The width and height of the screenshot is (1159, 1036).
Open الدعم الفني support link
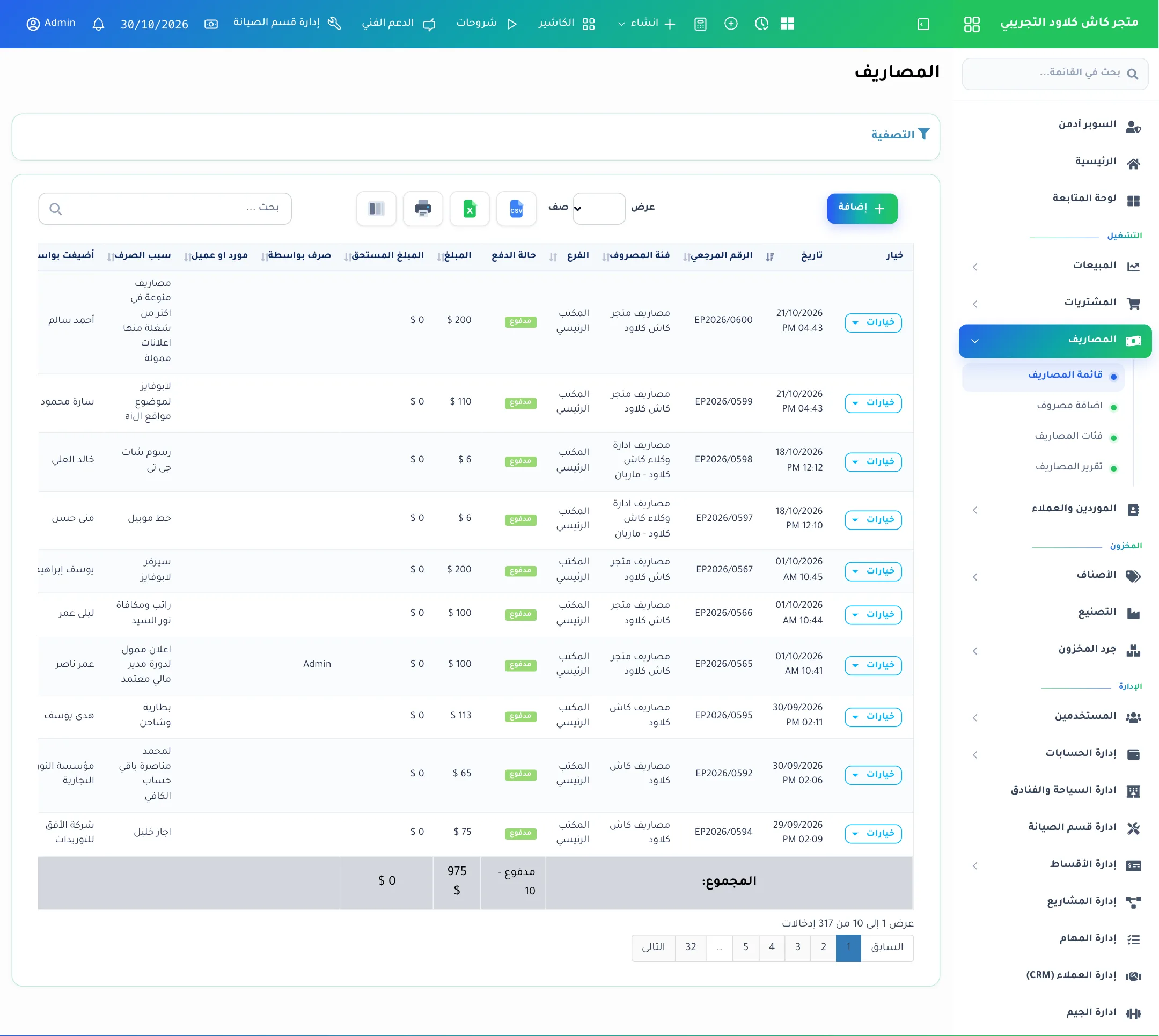(x=399, y=24)
